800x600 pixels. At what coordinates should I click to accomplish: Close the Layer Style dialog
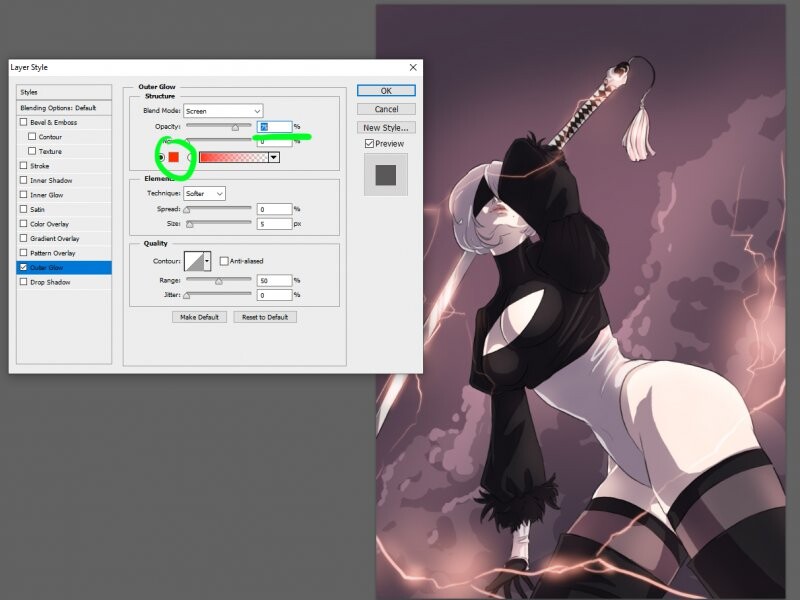[x=413, y=67]
